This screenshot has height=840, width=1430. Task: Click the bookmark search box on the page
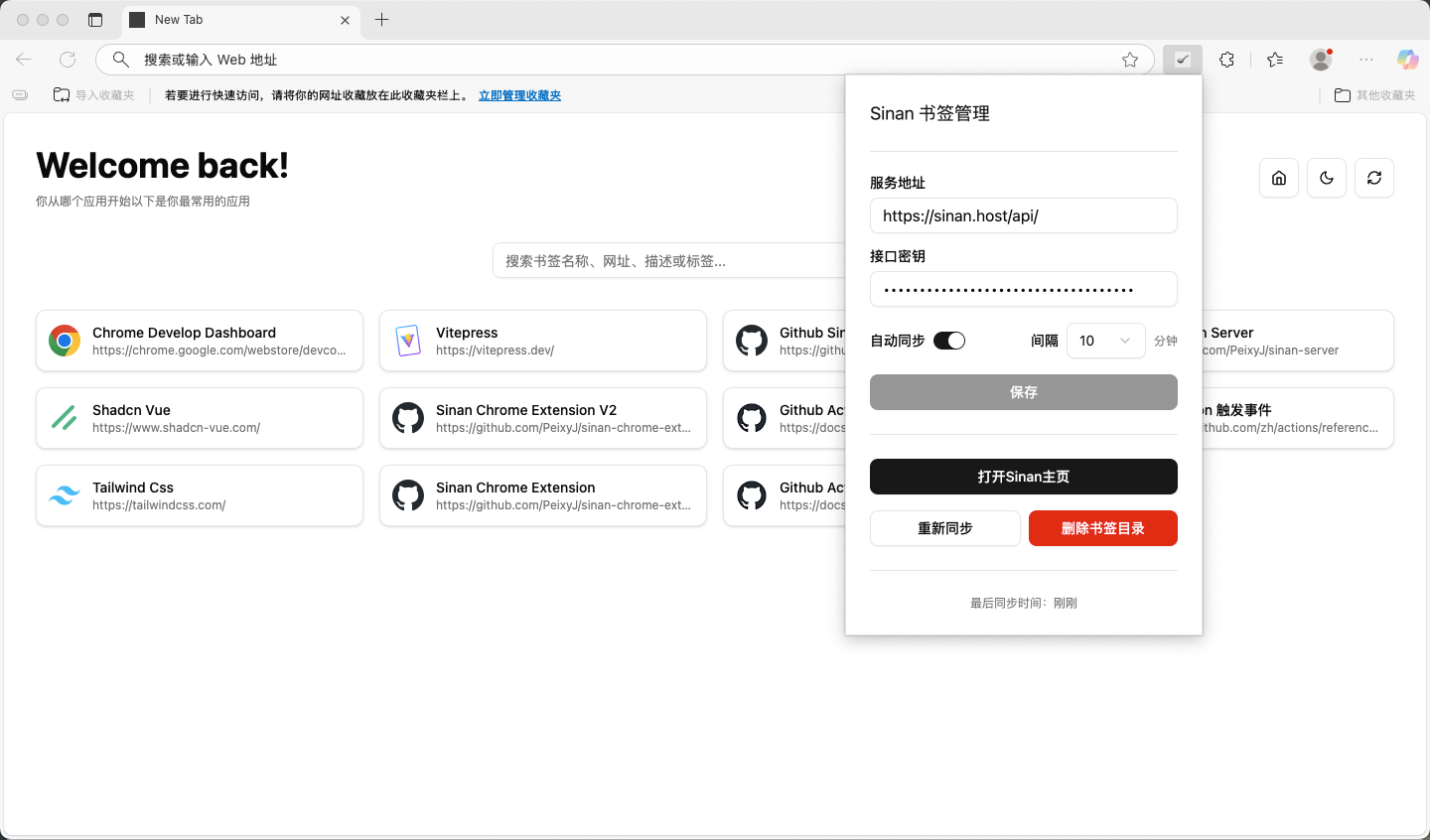click(670, 261)
